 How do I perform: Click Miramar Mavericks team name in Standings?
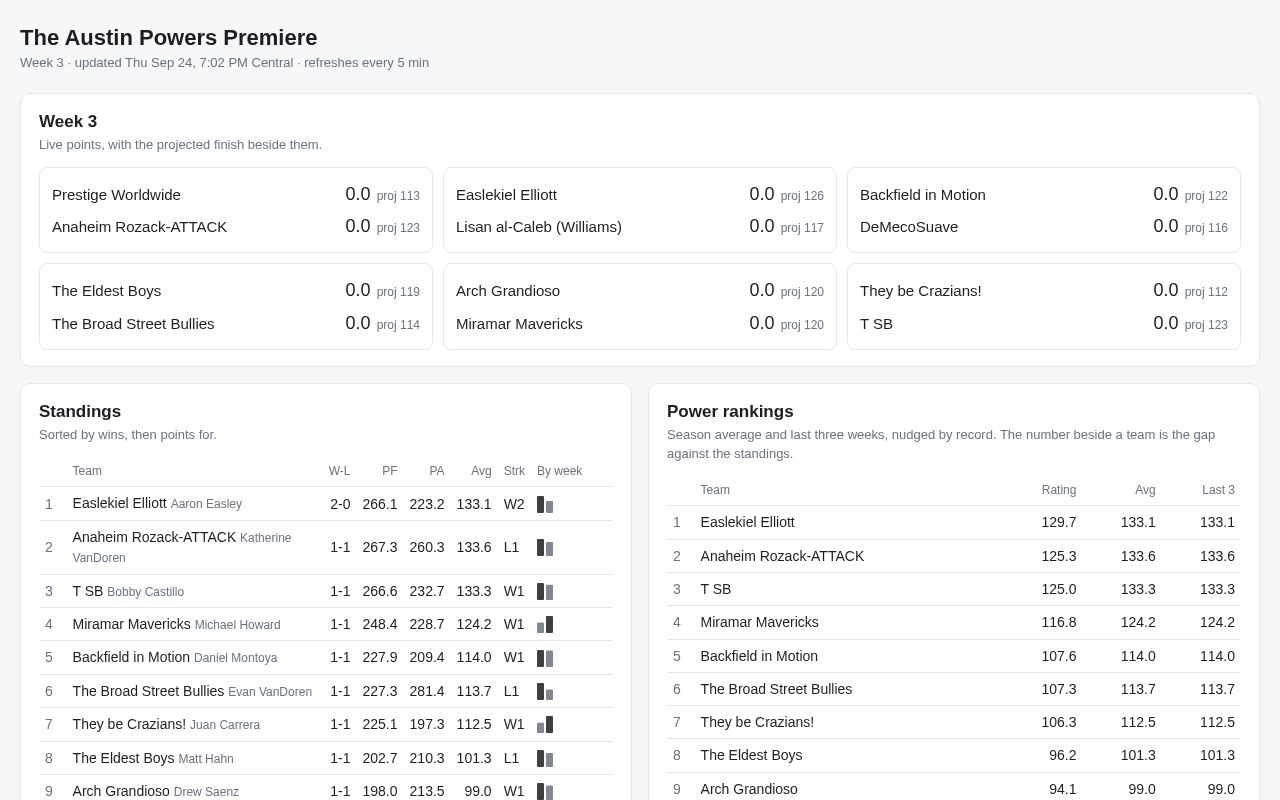click(131, 624)
